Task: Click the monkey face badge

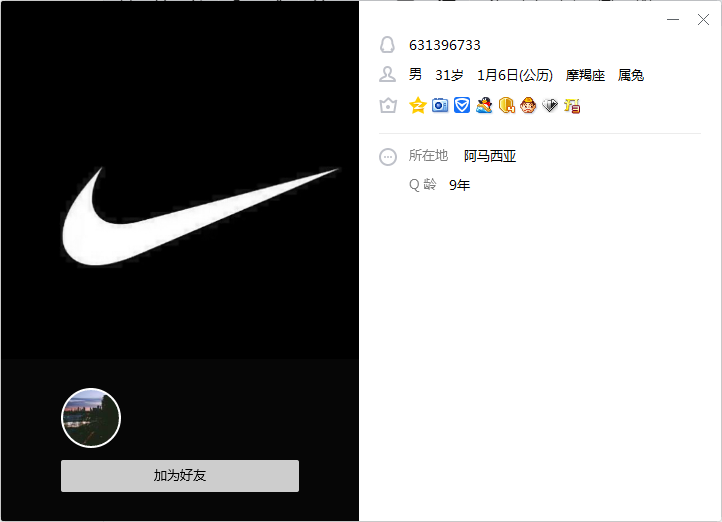Action: [x=528, y=105]
